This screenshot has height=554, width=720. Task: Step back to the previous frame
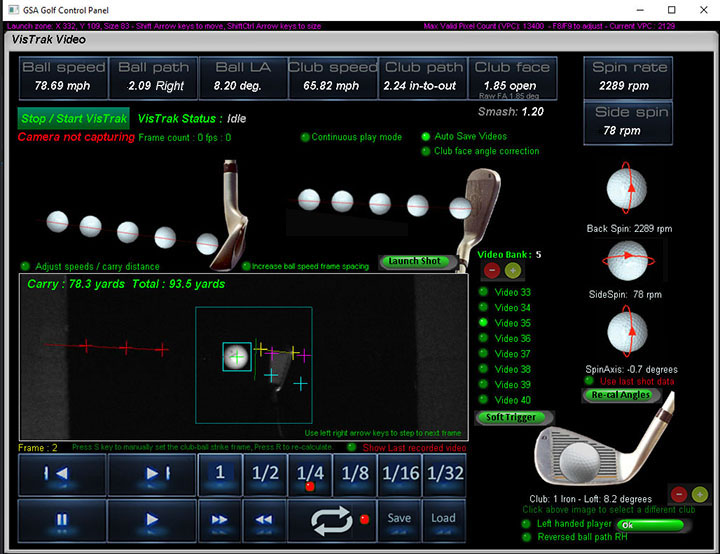pyautogui.click(x=62, y=474)
